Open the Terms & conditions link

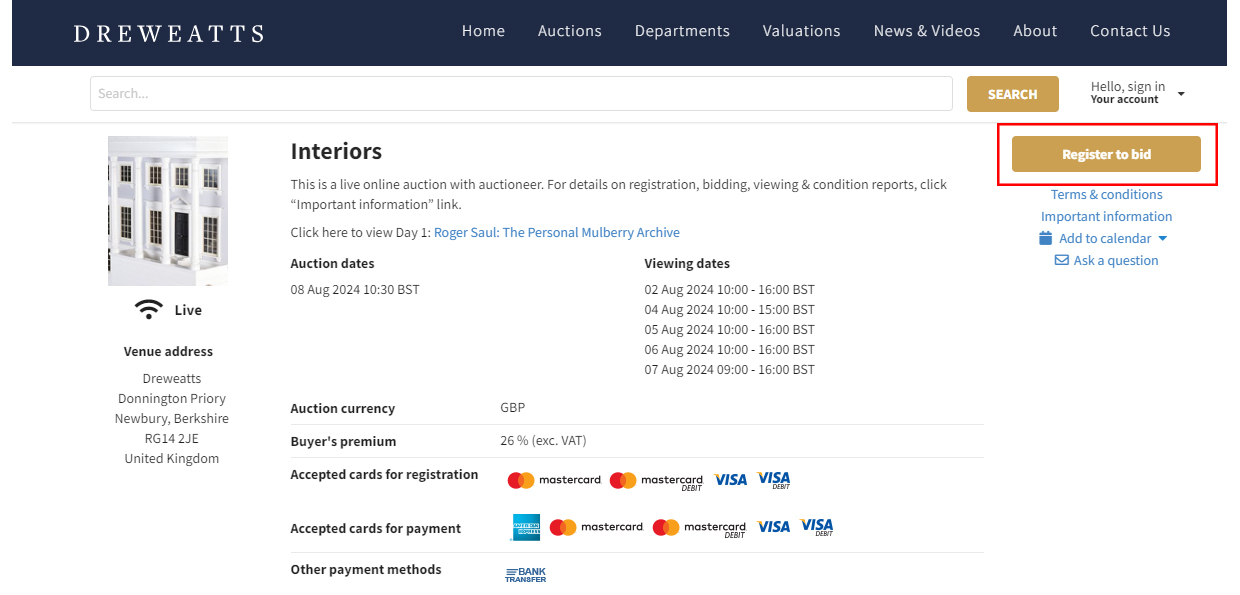pyautogui.click(x=1106, y=194)
